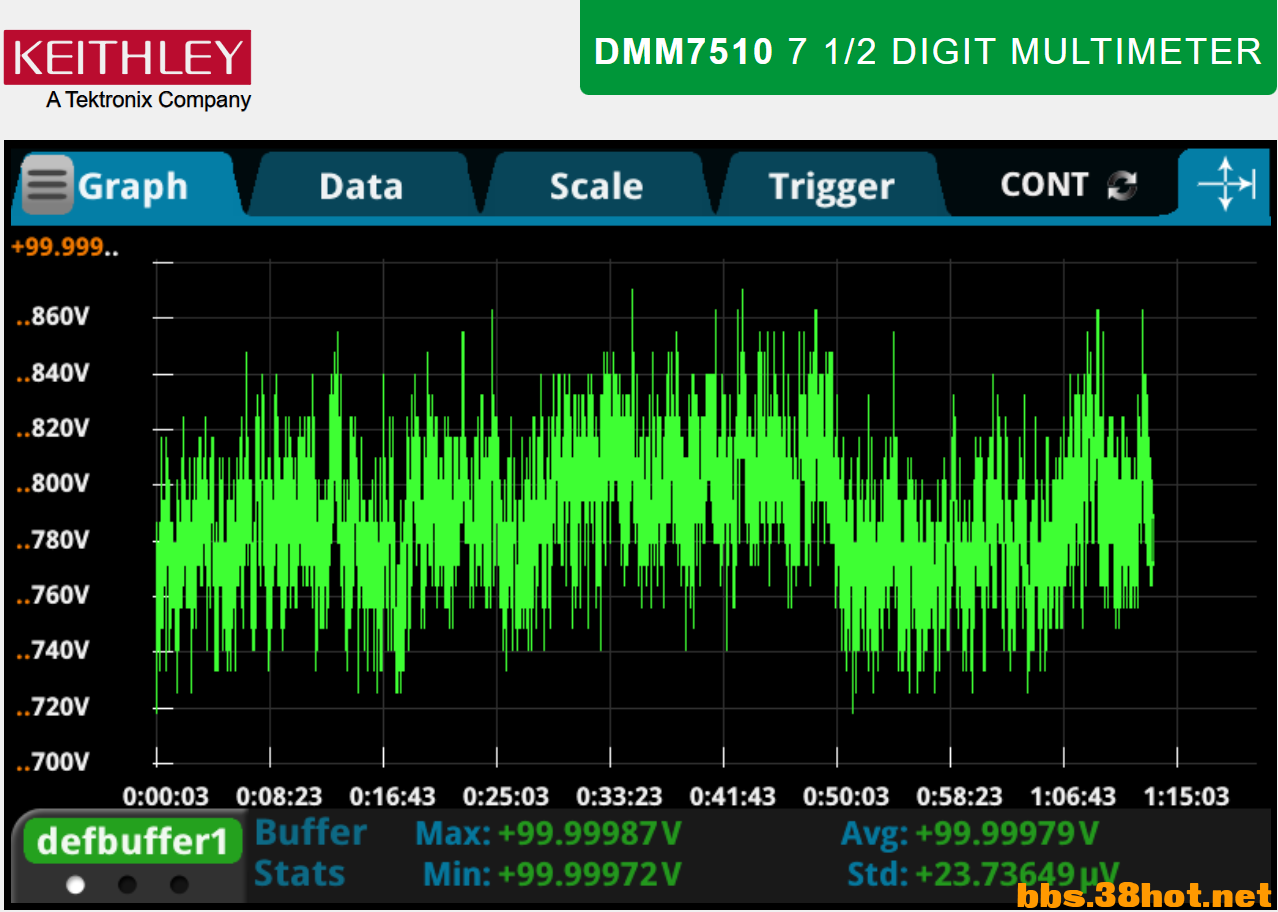This screenshot has width=1278, height=912.
Task: Tap the ..700V axis label
Action: (x=52, y=762)
